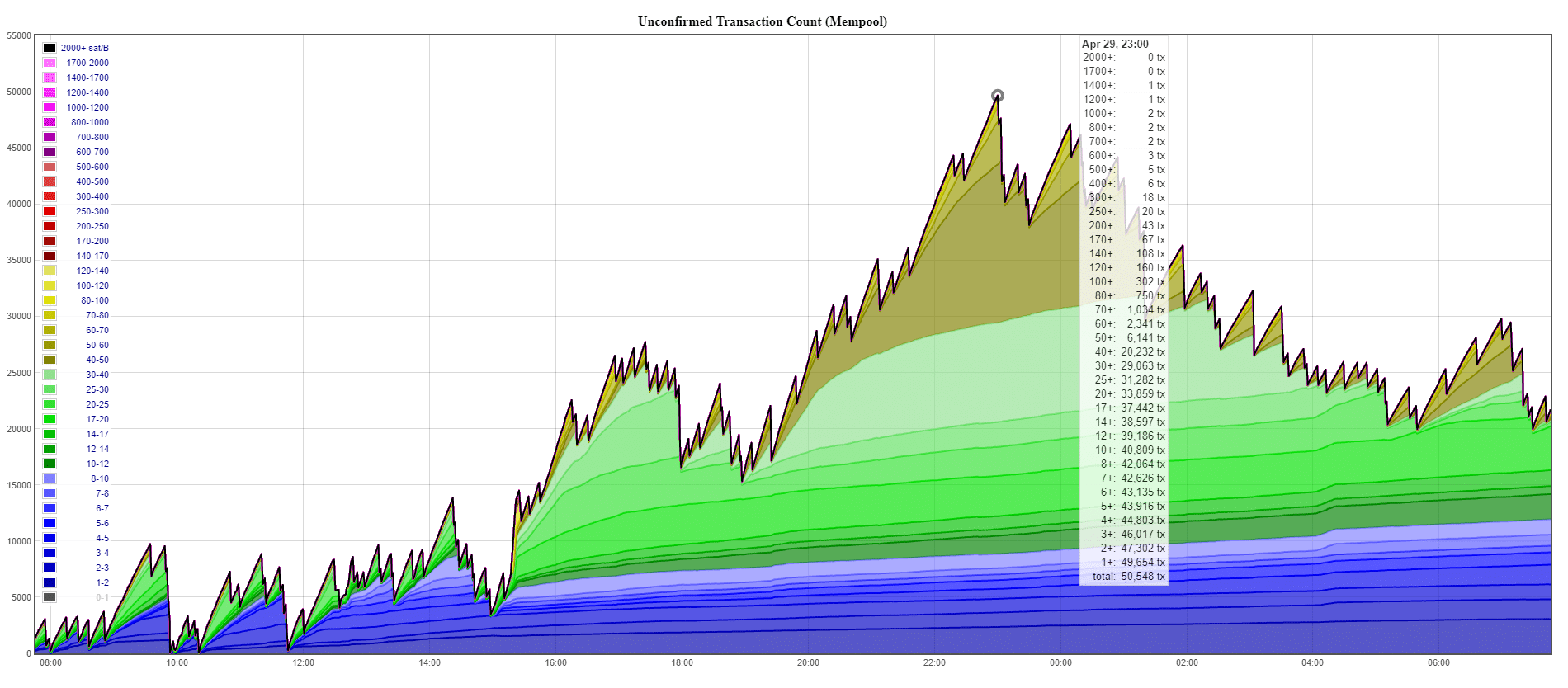Toggle the 500-600 legend swatch
1568x688 pixels.
coord(50,167)
